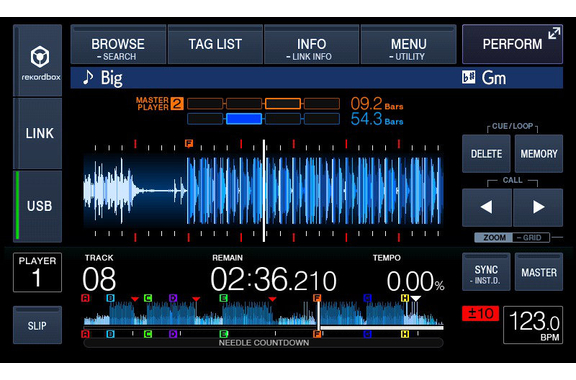Click the track title Big
This screenshot has height=380, width=576.
tap(112, 78)
